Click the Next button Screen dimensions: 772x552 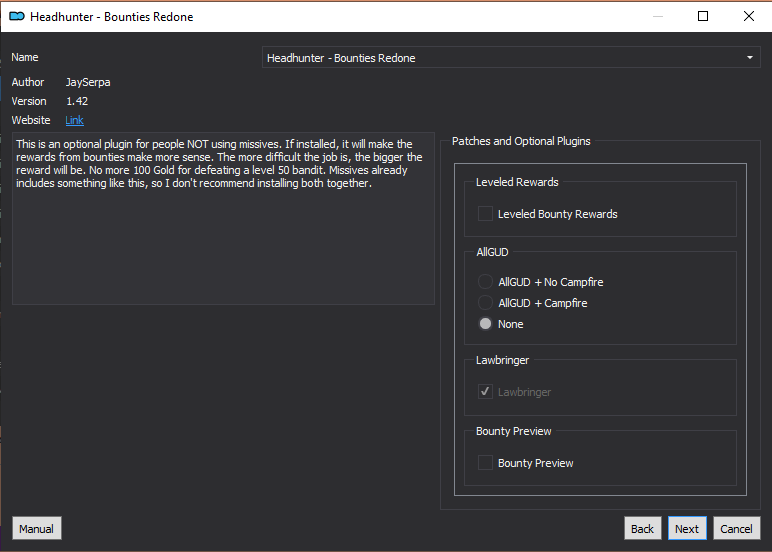pos(687,528)
